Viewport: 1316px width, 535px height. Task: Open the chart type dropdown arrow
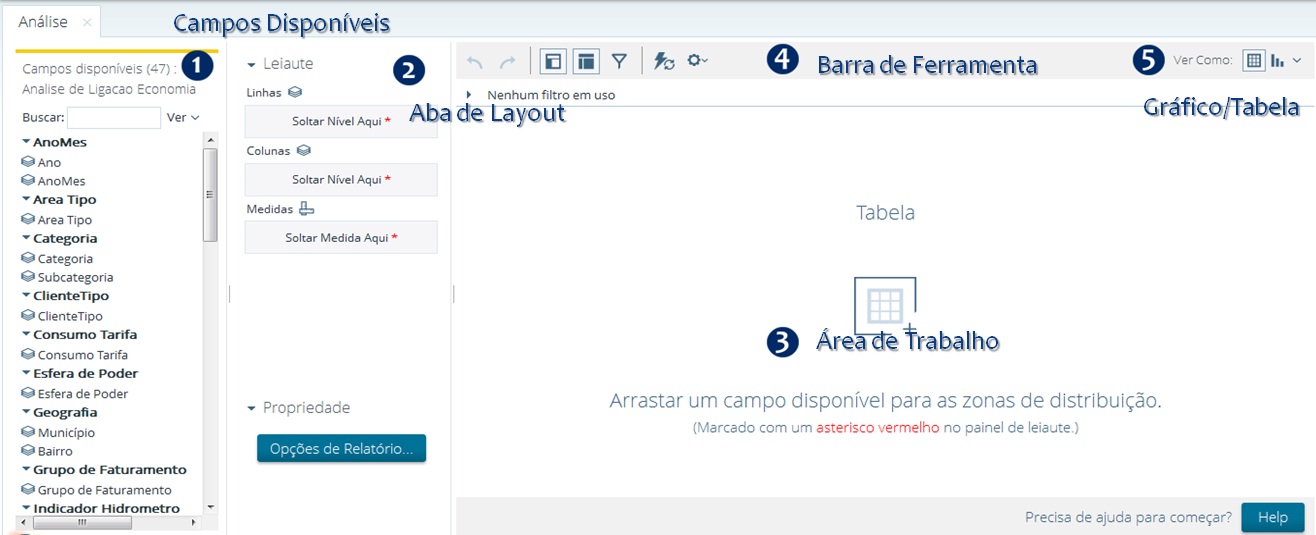pos(1297,61)
